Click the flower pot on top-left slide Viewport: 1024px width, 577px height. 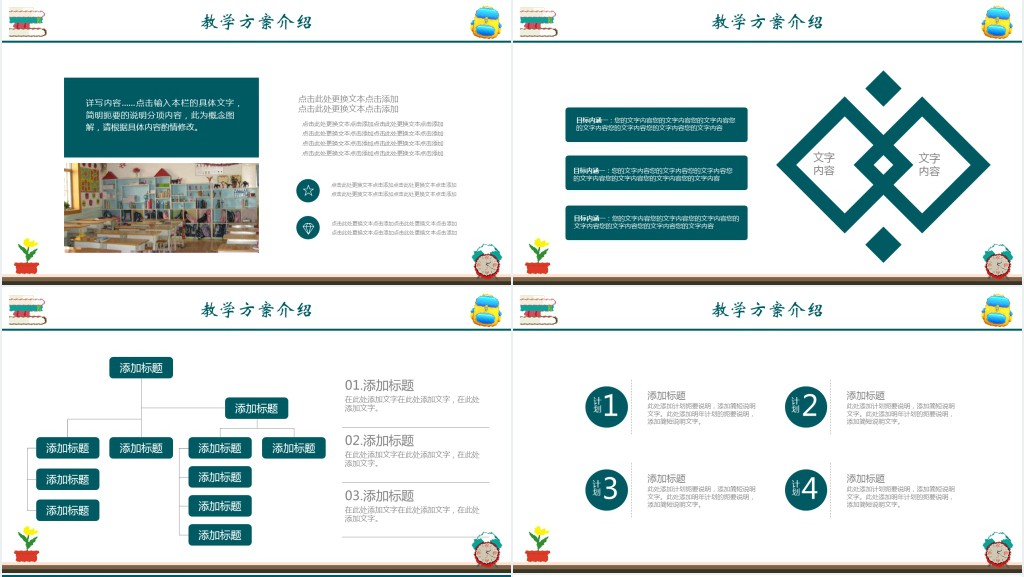click(x=27, y=257)
